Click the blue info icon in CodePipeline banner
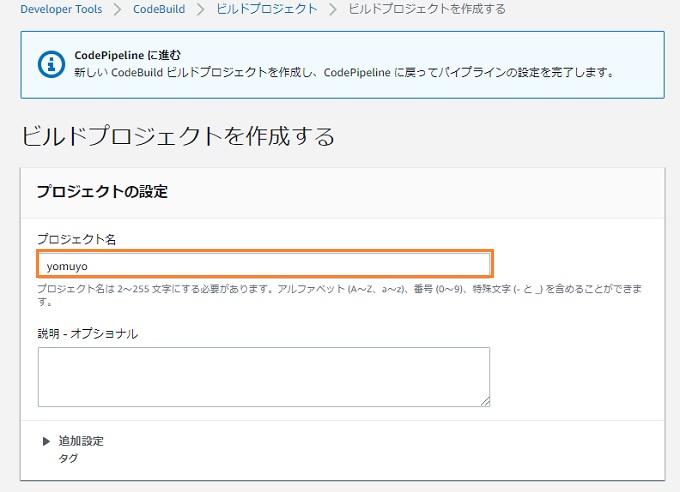The image size is (680, 492). pos(51,65)
